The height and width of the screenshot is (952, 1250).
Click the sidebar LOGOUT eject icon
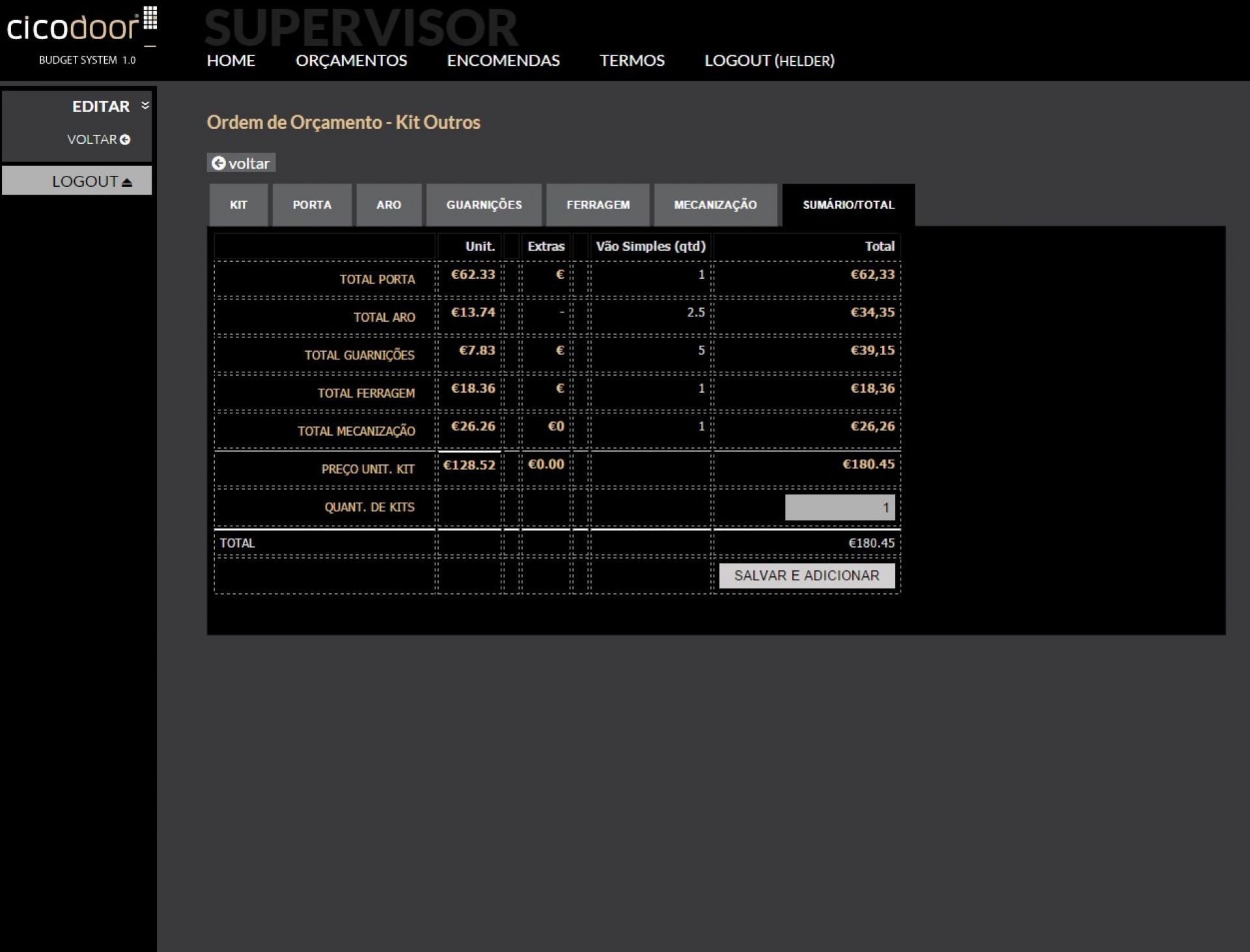click(x=127, y=182)
